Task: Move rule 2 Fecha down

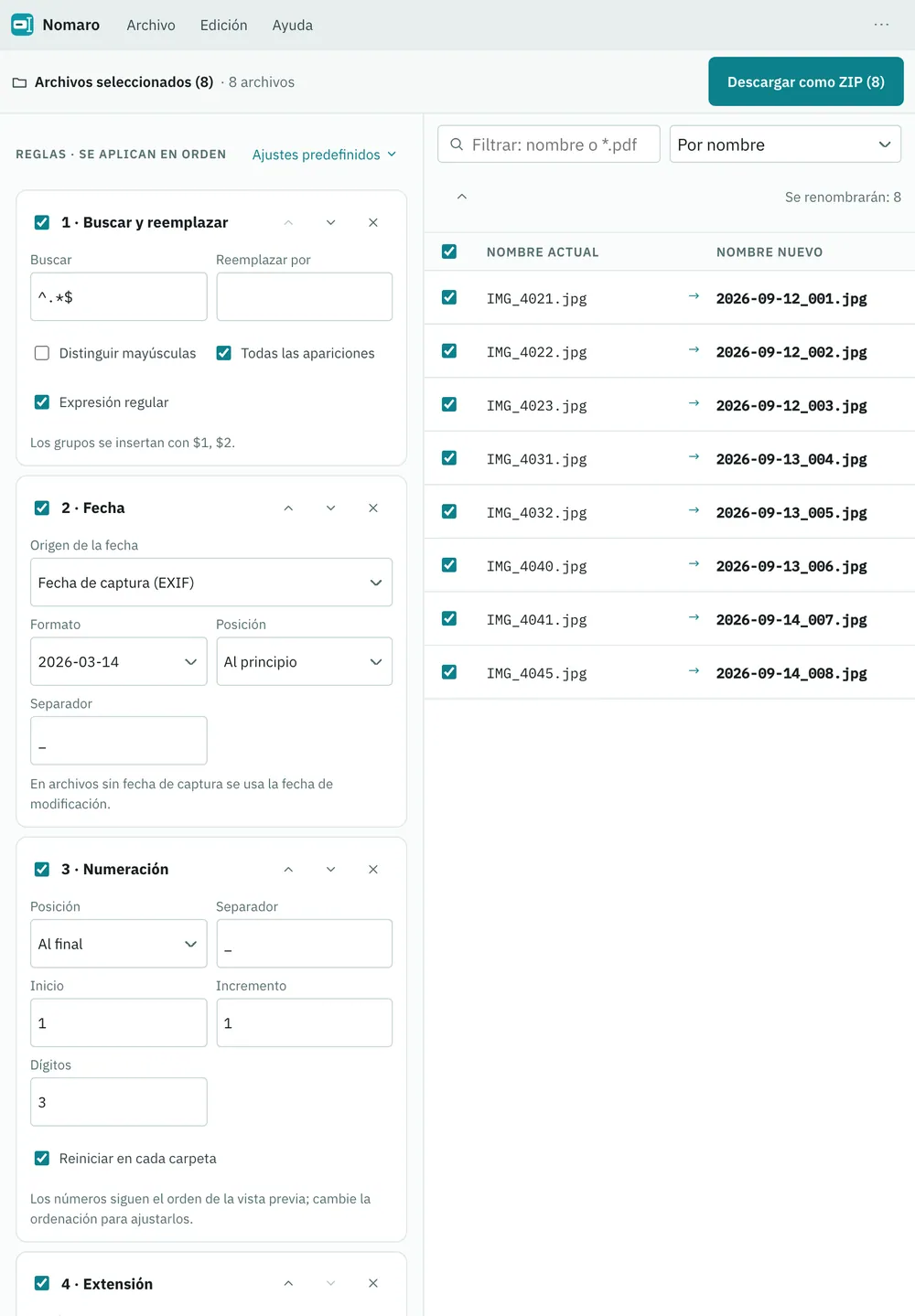Action: point(330,508)
